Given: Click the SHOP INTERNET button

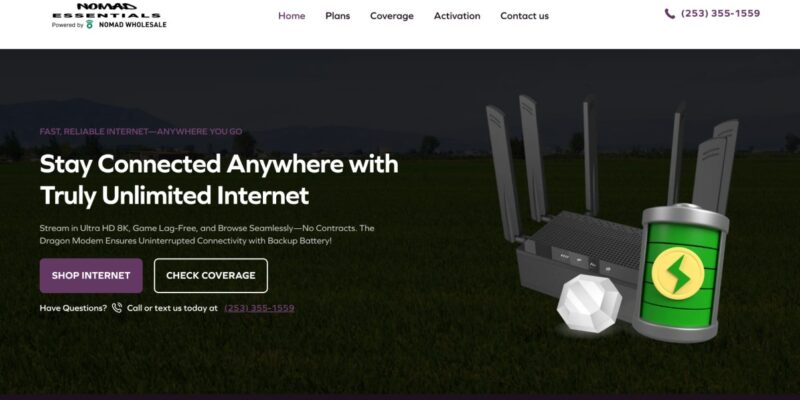Looking at the screenshot, I should coord(91,276).
